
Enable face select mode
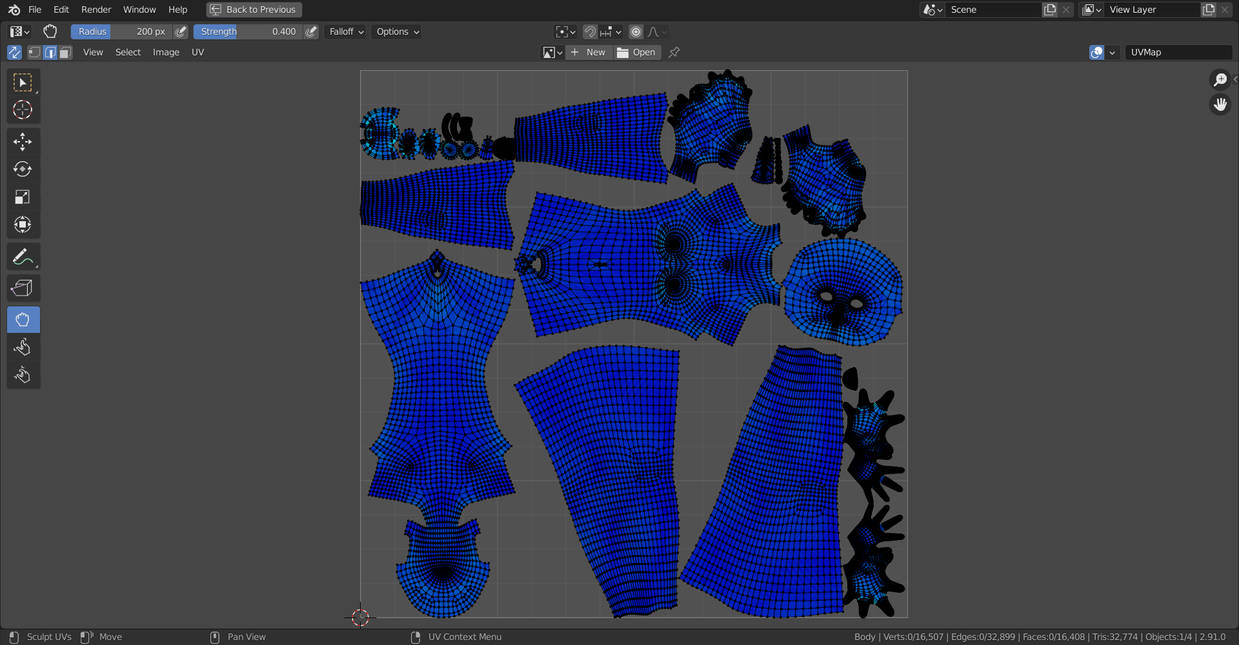coord(65,52)
